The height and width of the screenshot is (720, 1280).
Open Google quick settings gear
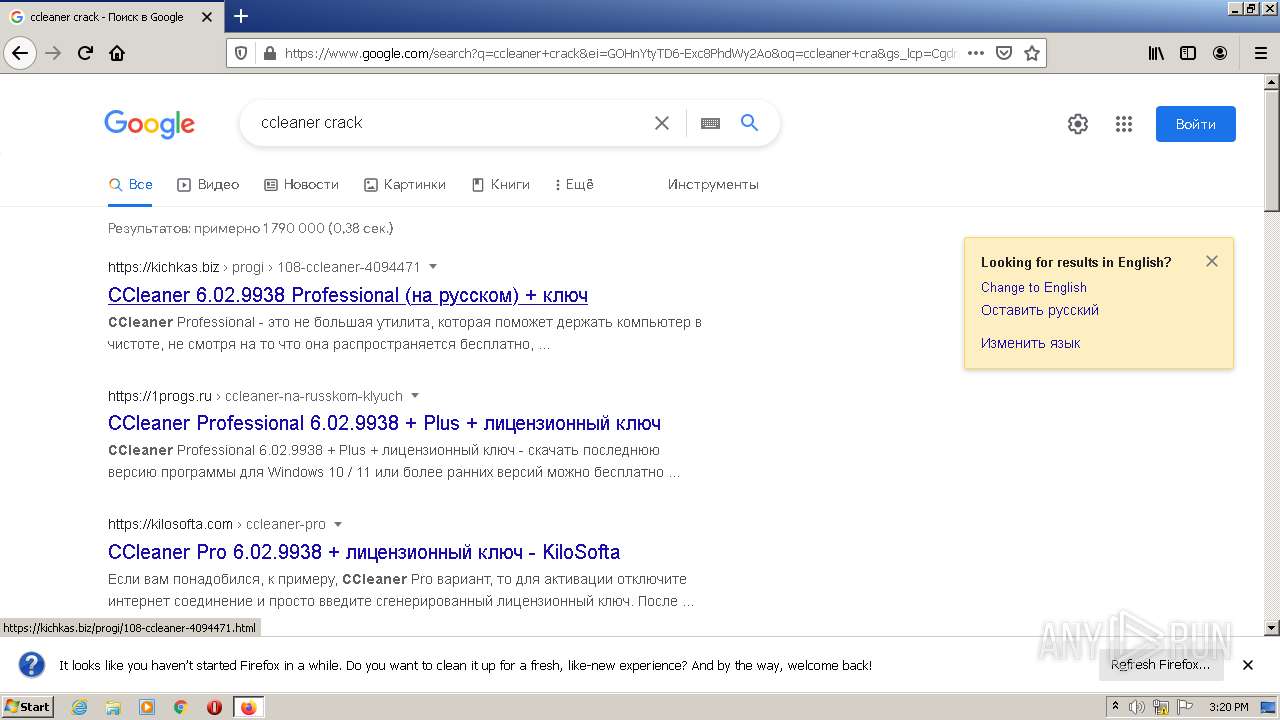click(x=1077, y=124)
